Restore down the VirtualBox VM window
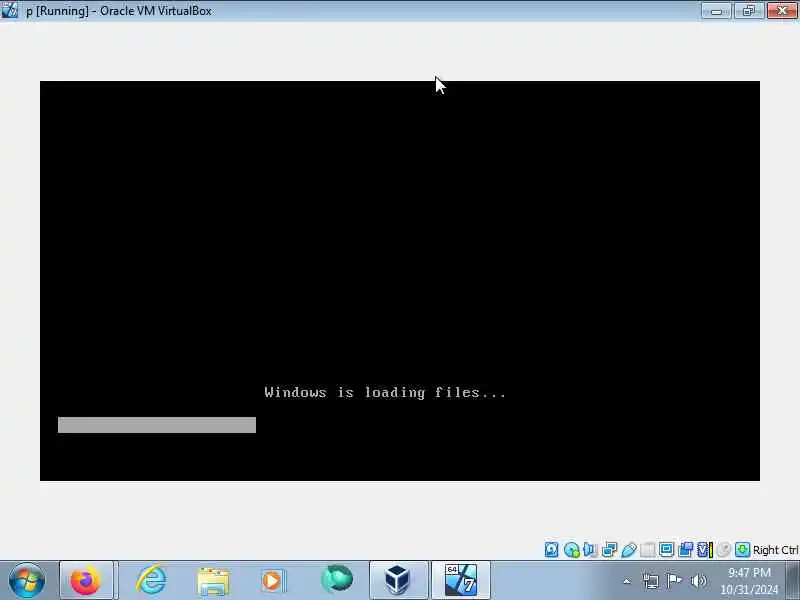The width and height of the screenshot is (800, 600). [x=748, y=10]
